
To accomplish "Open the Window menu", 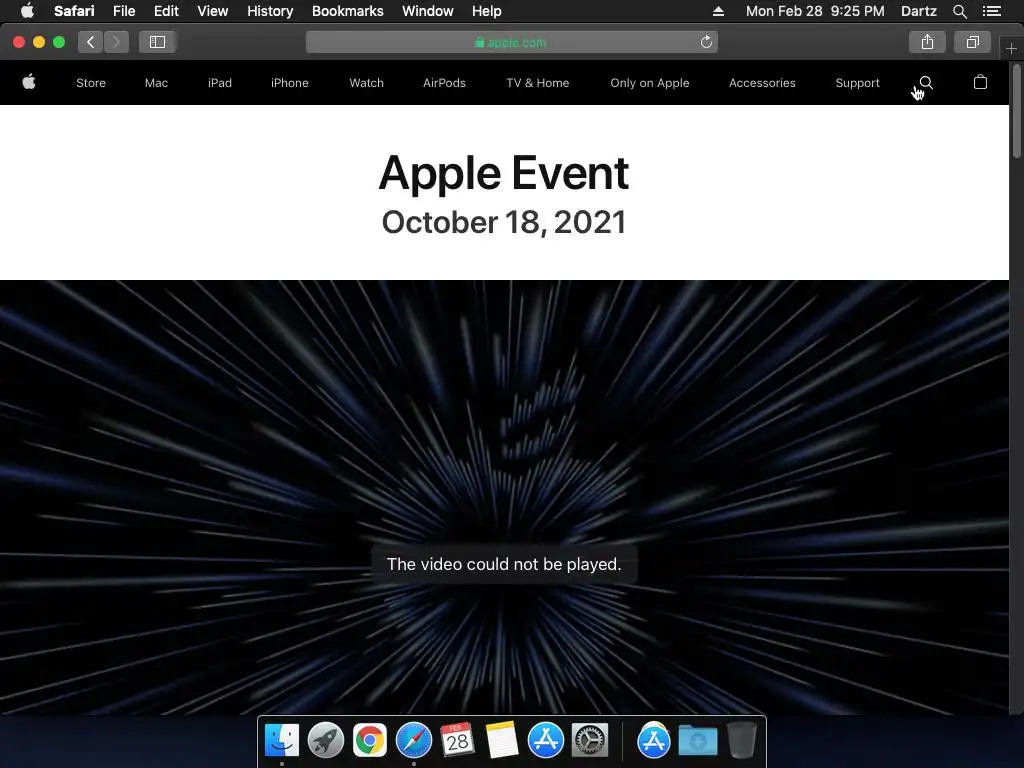I will 428,11.
